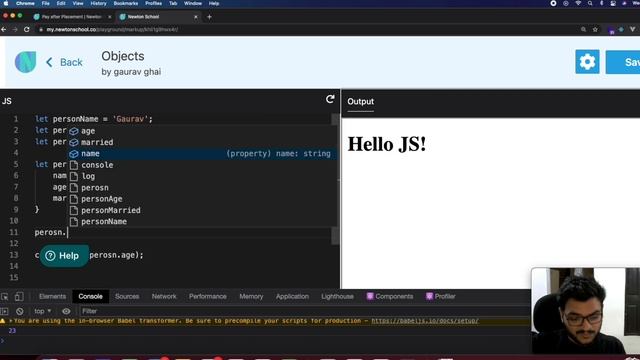This screenshot has width=640, height=360.
Task: Click the Wi-Fi status icon
Action: point(578,3)
